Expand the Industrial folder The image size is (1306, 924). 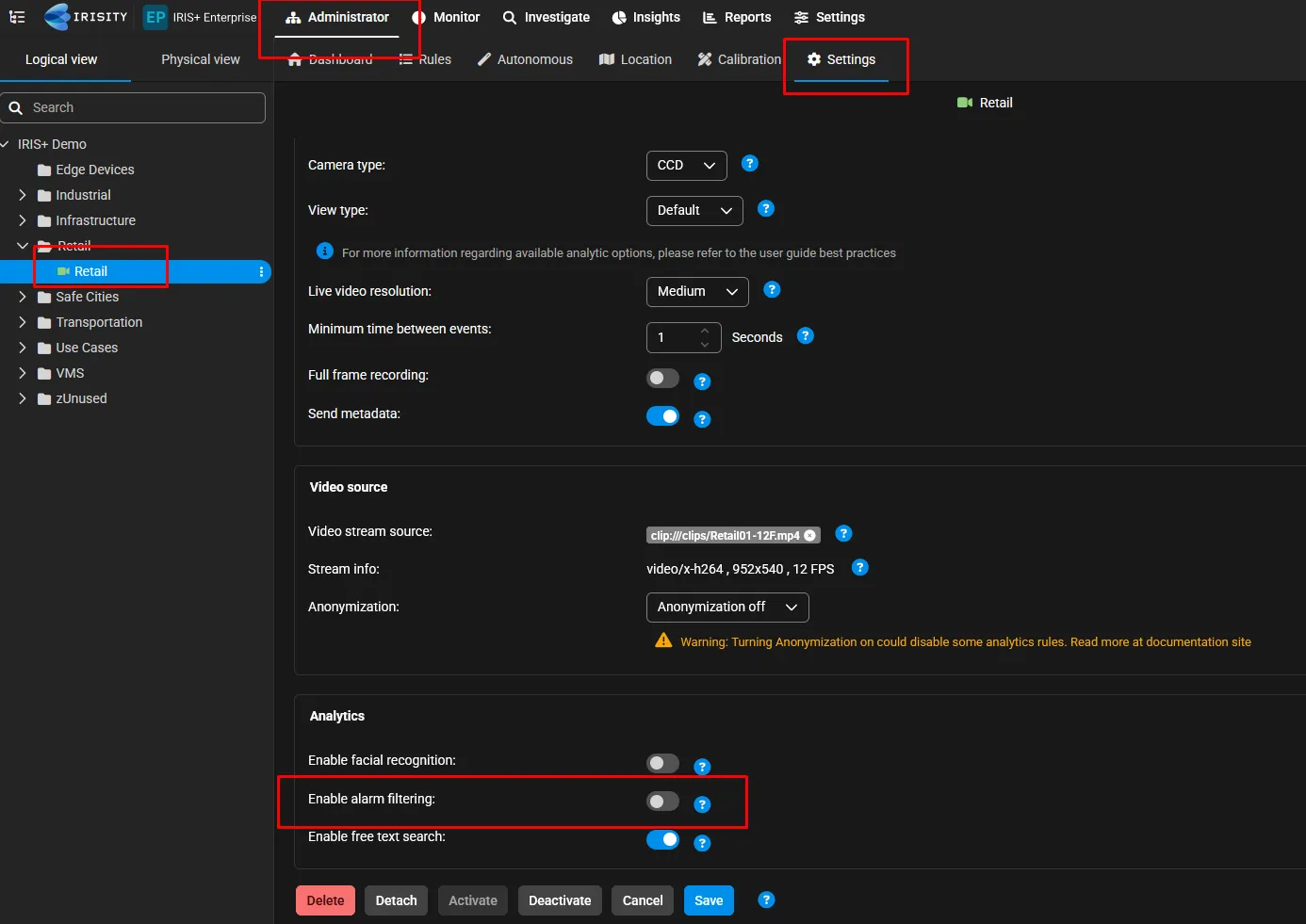point(23,195)
